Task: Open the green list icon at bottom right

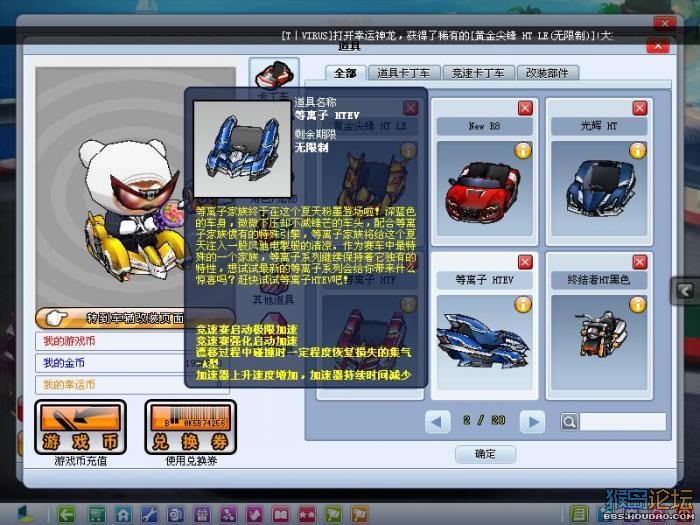Action: (579, 514)
